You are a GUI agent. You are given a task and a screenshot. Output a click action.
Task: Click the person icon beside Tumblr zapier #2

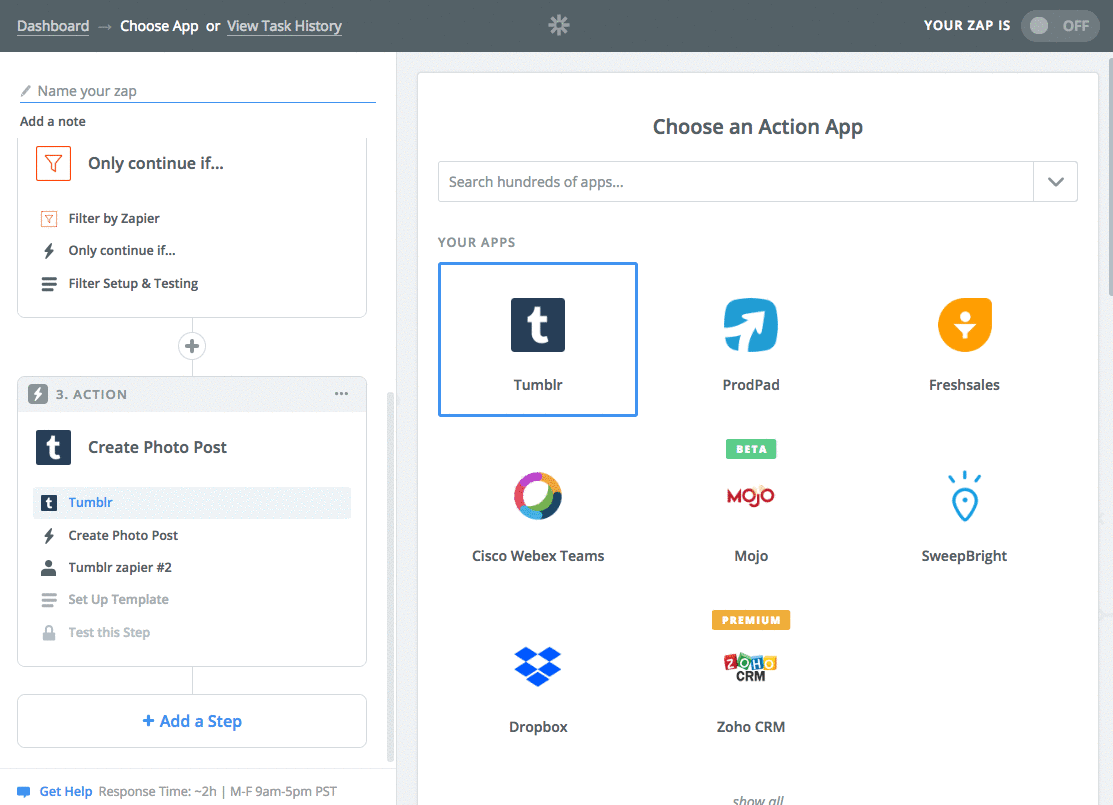pyautogui.click(x=49, y=568)
